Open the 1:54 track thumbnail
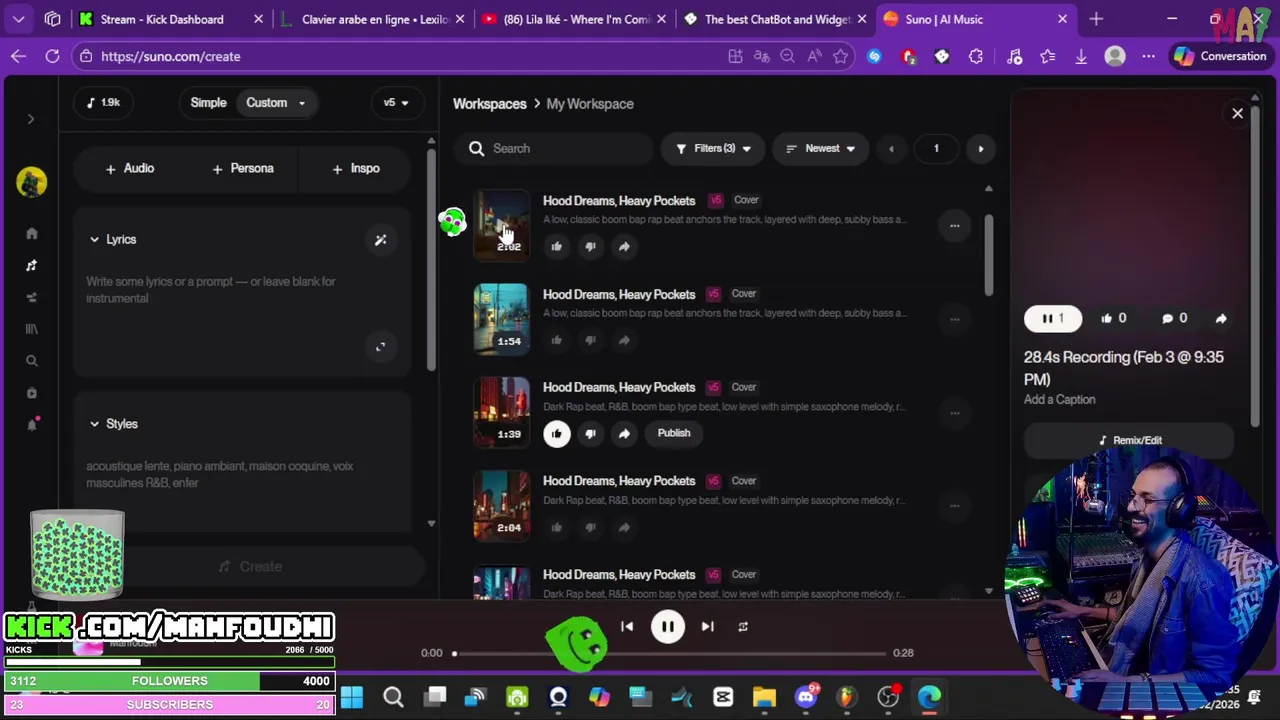The height and width of the screenshot is (720, 1280). point(501,319)
